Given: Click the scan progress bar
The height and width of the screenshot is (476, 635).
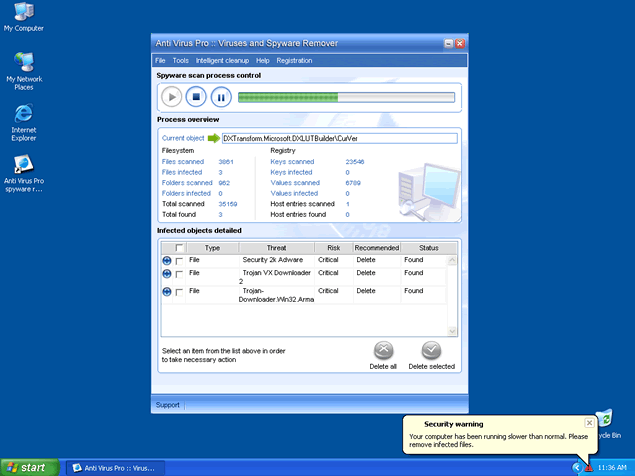Looking at the screenshot, I should (346, 97).
